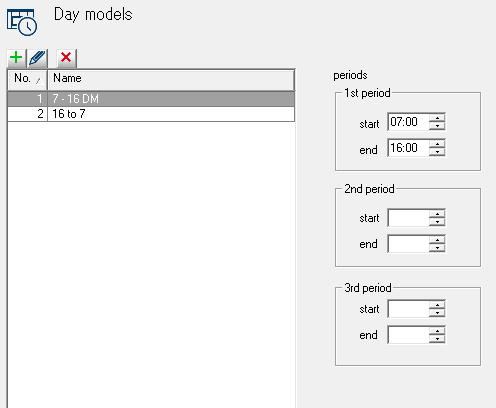This screenshot has height=408, width=496.
Task: Decrease the 1st period end time with the down arrow
Action: 437,152
